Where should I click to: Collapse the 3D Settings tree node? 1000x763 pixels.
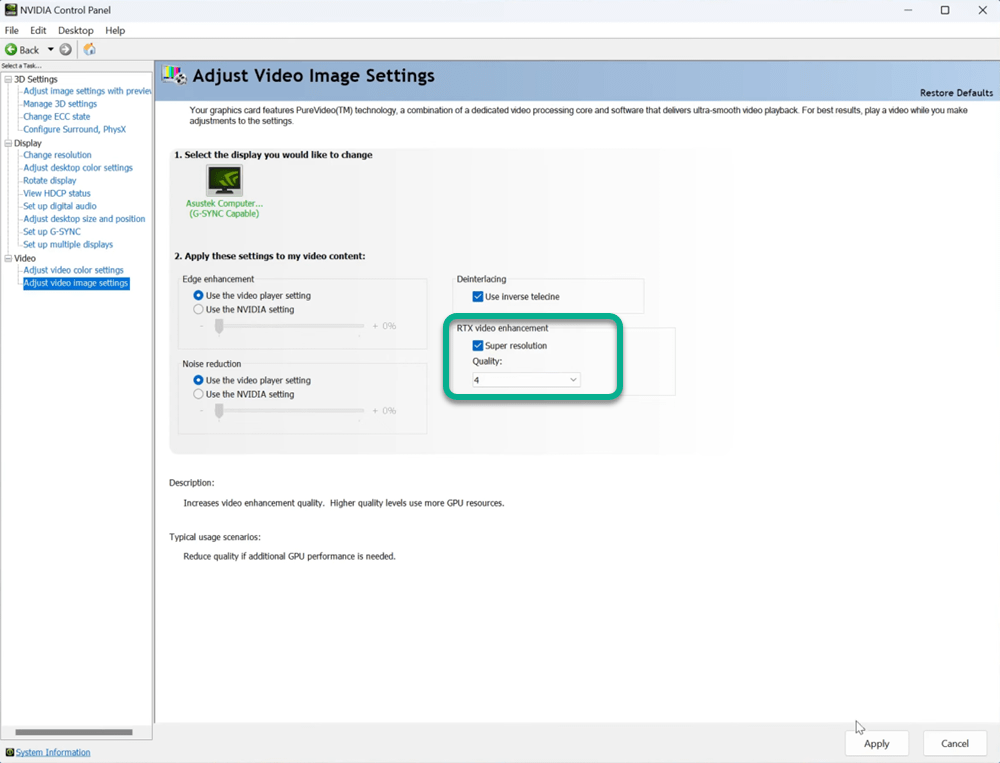tap(8, 79)
